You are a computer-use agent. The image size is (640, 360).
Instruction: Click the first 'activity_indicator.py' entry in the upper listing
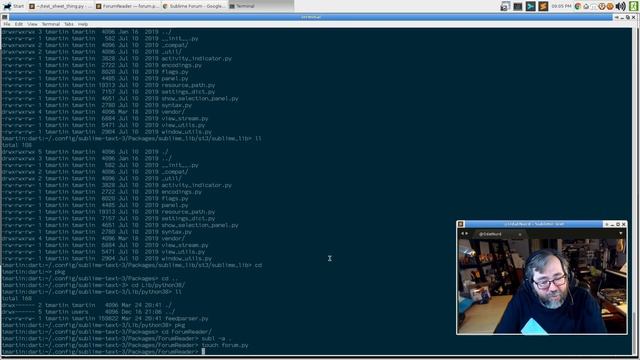click(x=196, y=58)
